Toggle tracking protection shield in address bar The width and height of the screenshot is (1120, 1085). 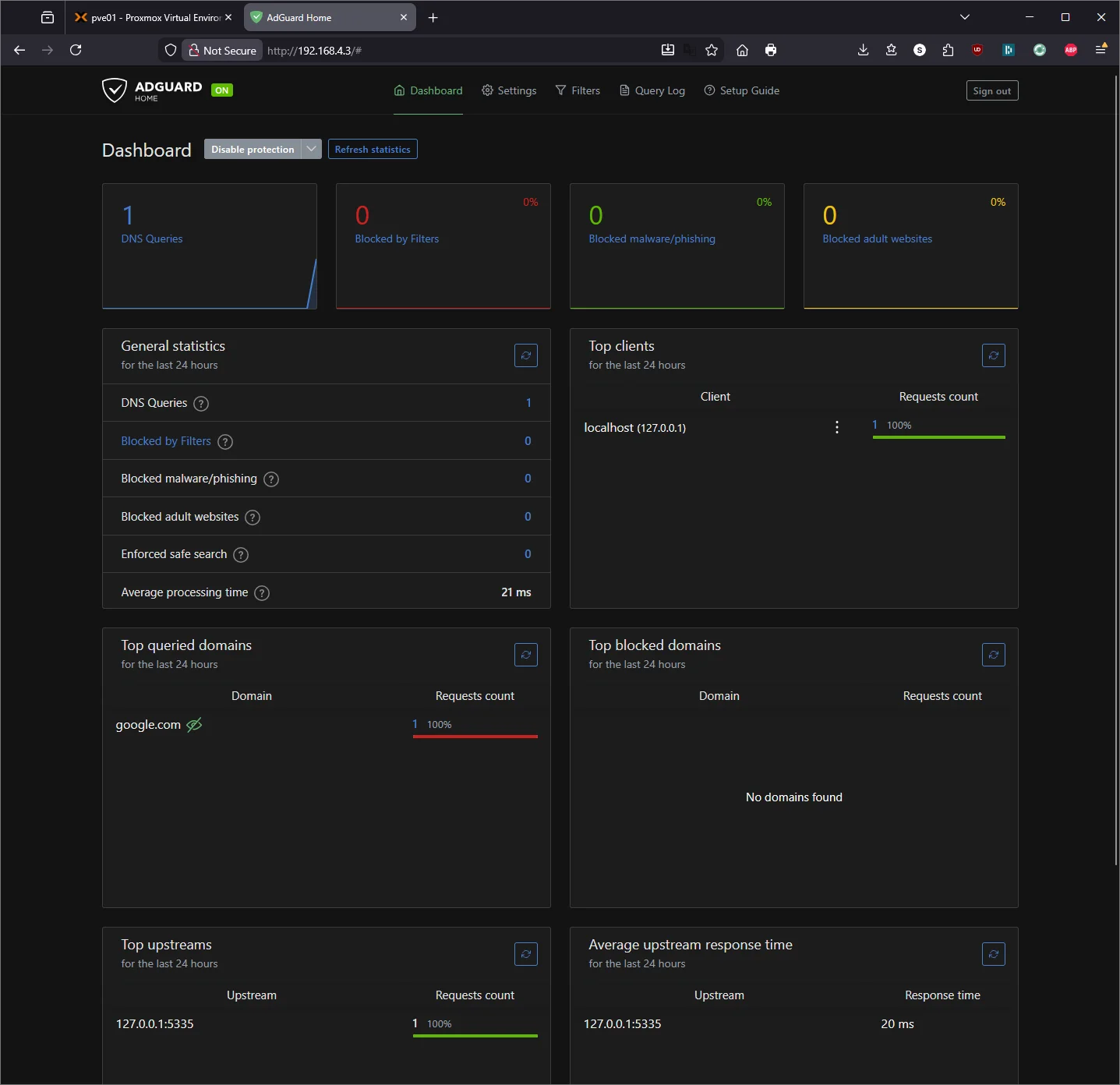pyautogui.click(x=170, y=50)
